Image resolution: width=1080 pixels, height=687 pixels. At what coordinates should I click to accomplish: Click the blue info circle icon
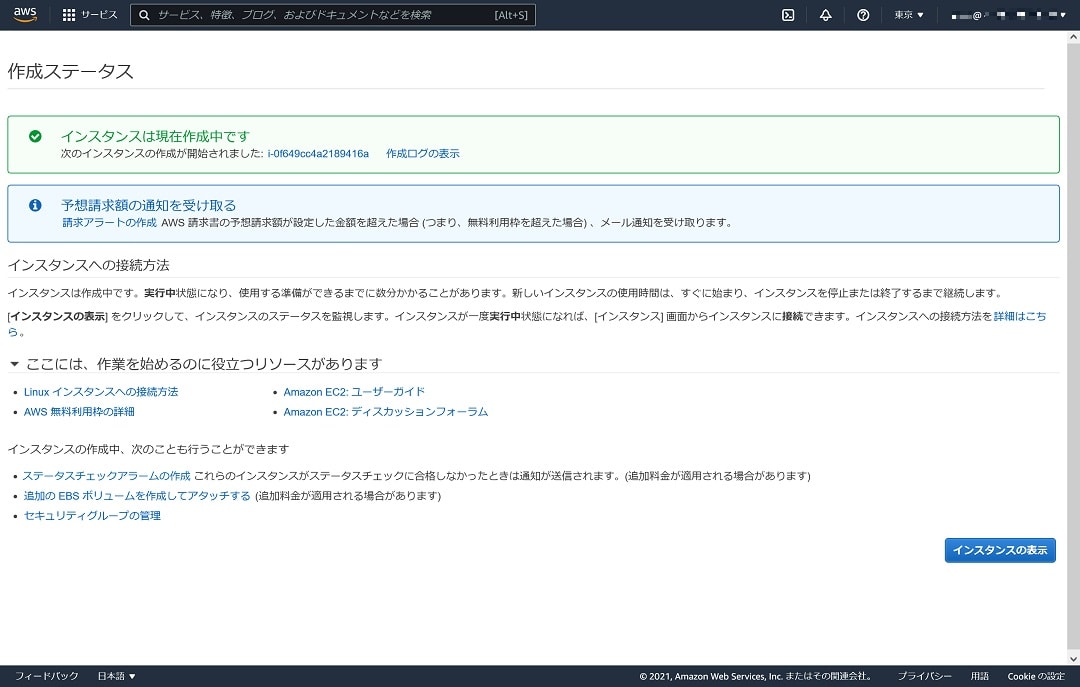click(x=35, y=205)
